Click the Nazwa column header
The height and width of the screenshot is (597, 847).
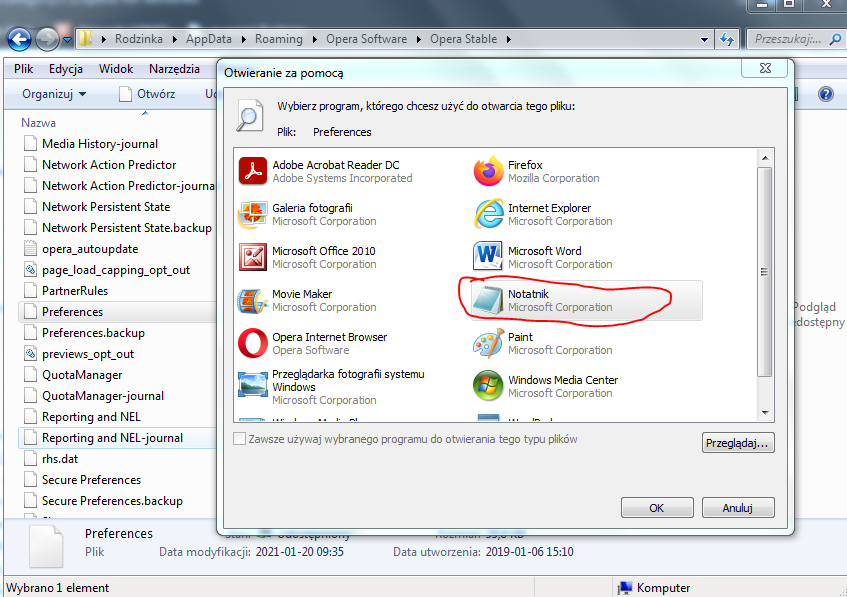coord(38,123)
